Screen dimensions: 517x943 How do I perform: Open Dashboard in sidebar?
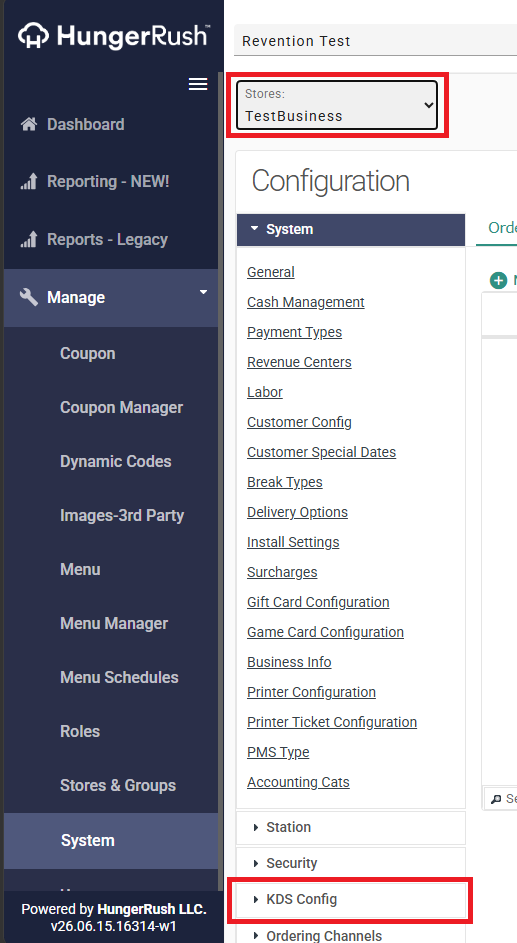tap(85, 124)
